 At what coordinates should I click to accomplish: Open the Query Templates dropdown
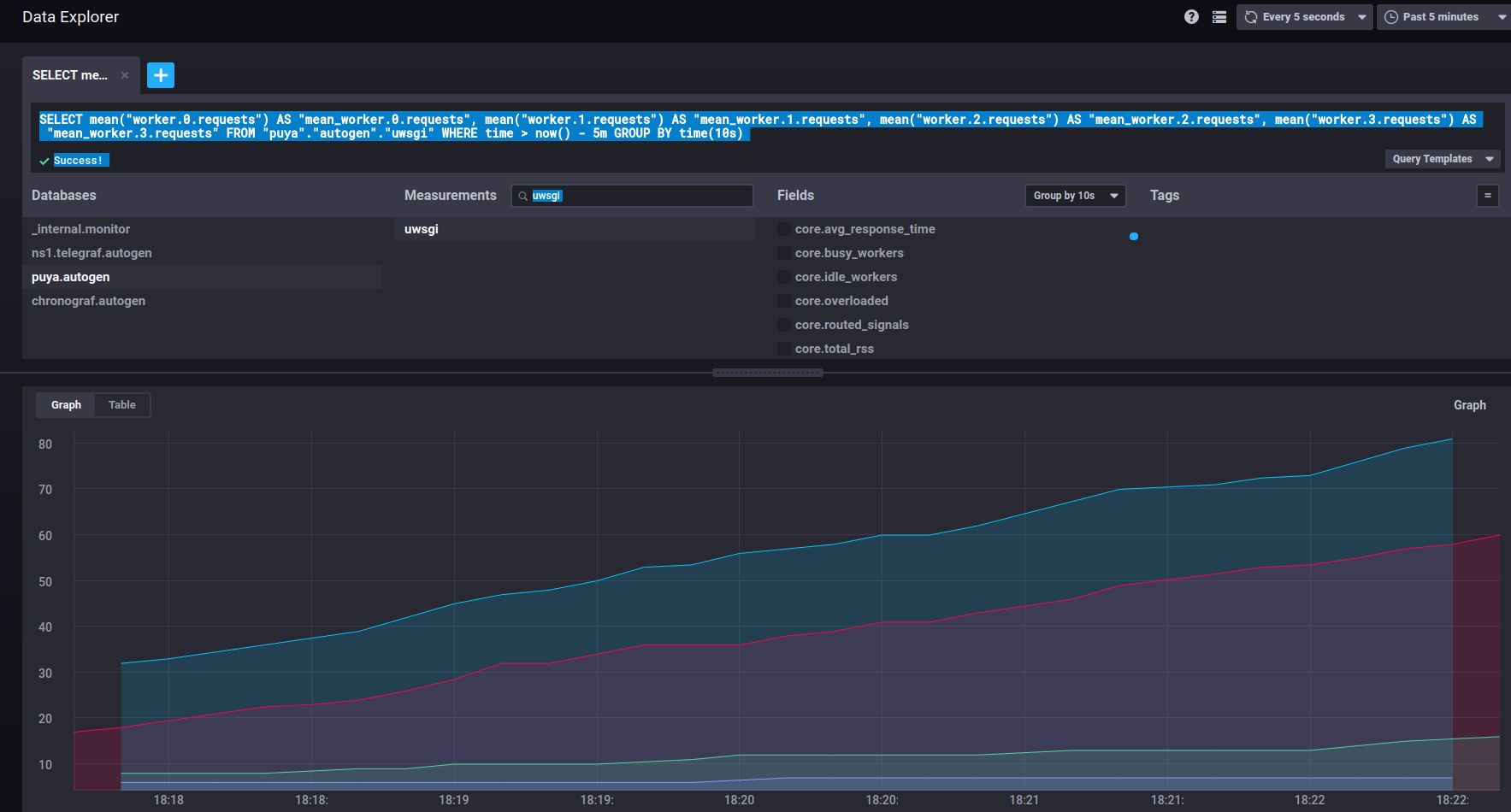[1443, 159]
